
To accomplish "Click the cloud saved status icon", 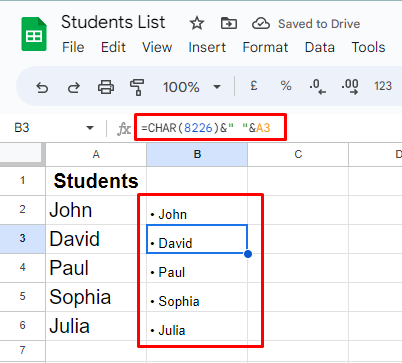I will pos(261,24).
